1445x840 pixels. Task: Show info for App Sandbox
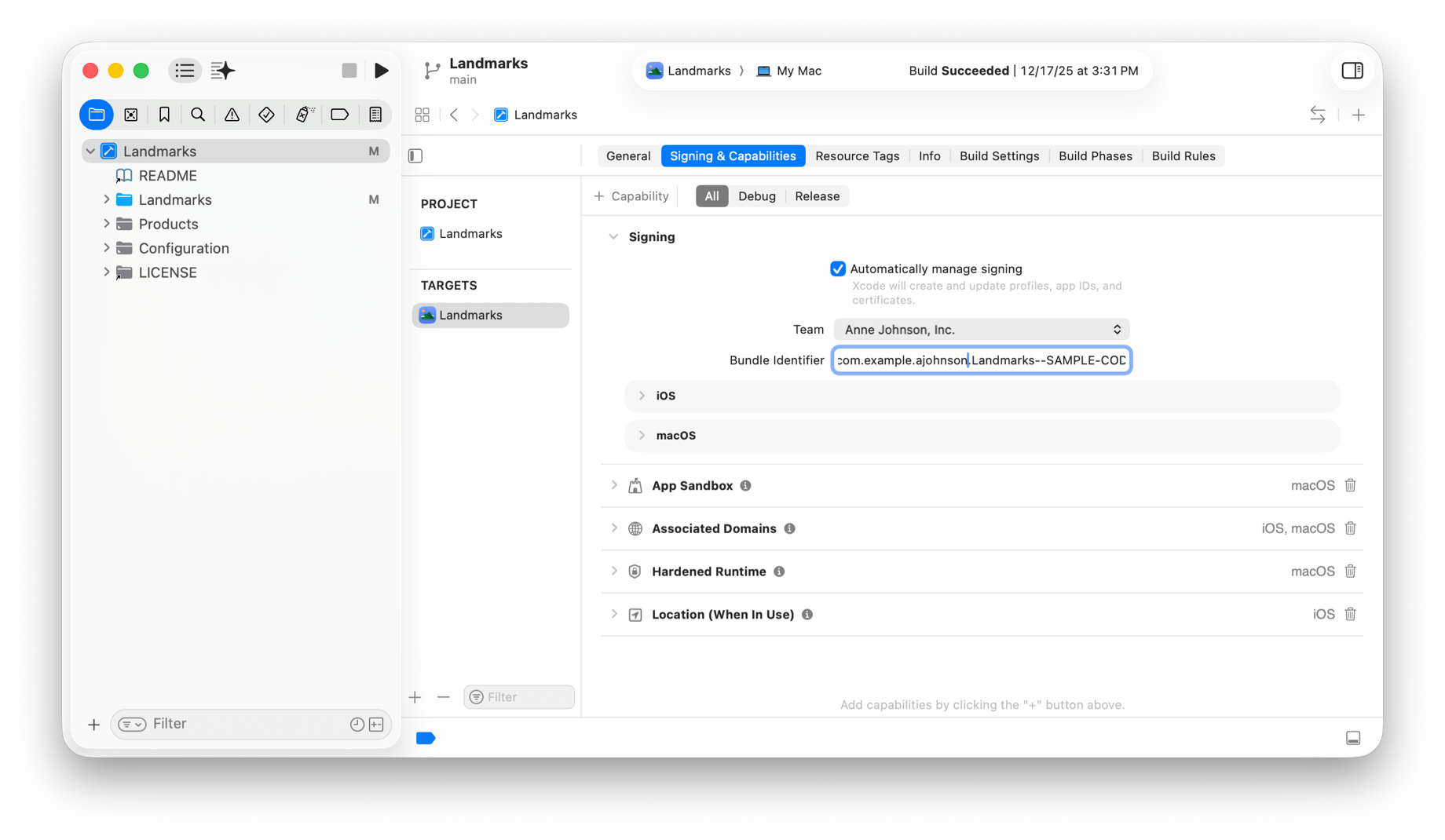[x=745, y=486]
